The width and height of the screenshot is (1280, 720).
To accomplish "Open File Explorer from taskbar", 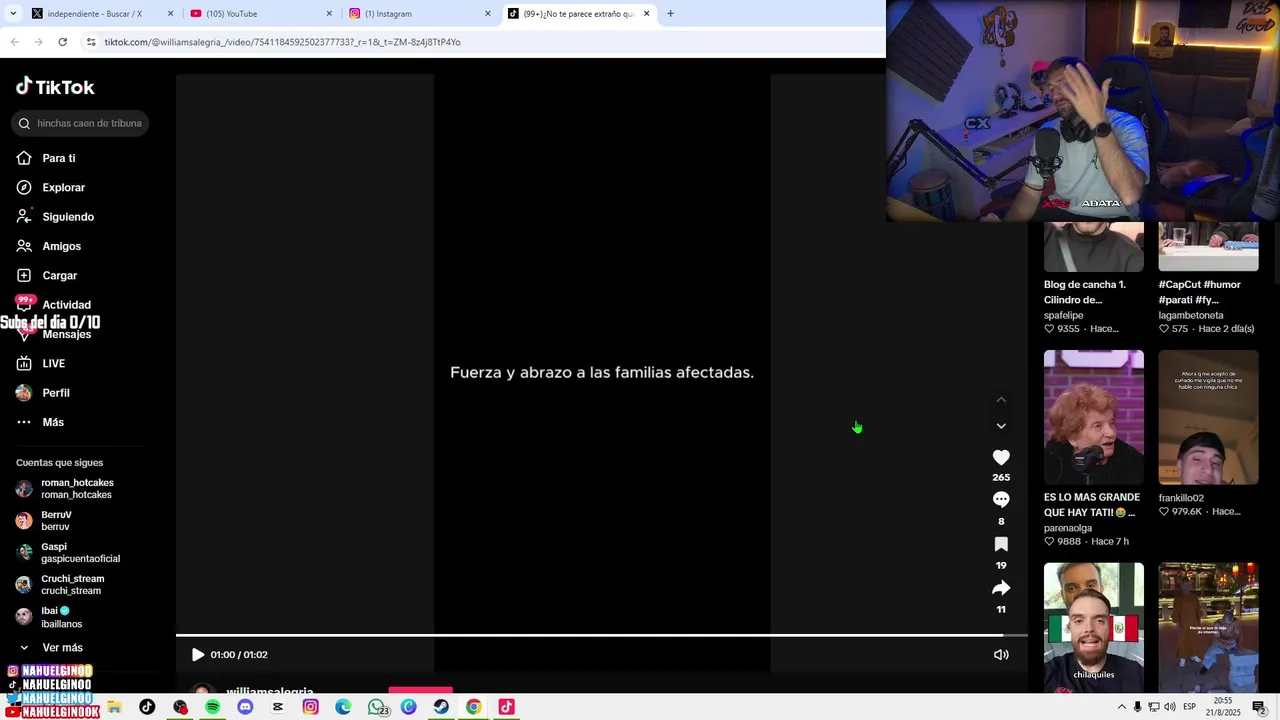I will tap(114, 707).
